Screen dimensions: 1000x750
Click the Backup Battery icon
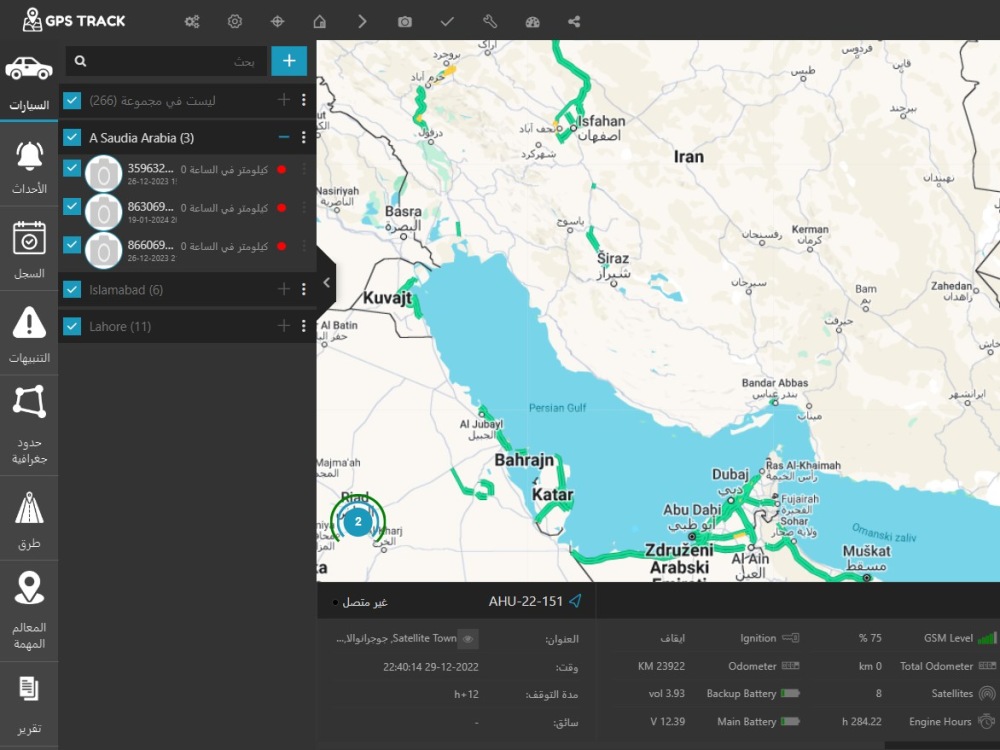click(790, 693)
